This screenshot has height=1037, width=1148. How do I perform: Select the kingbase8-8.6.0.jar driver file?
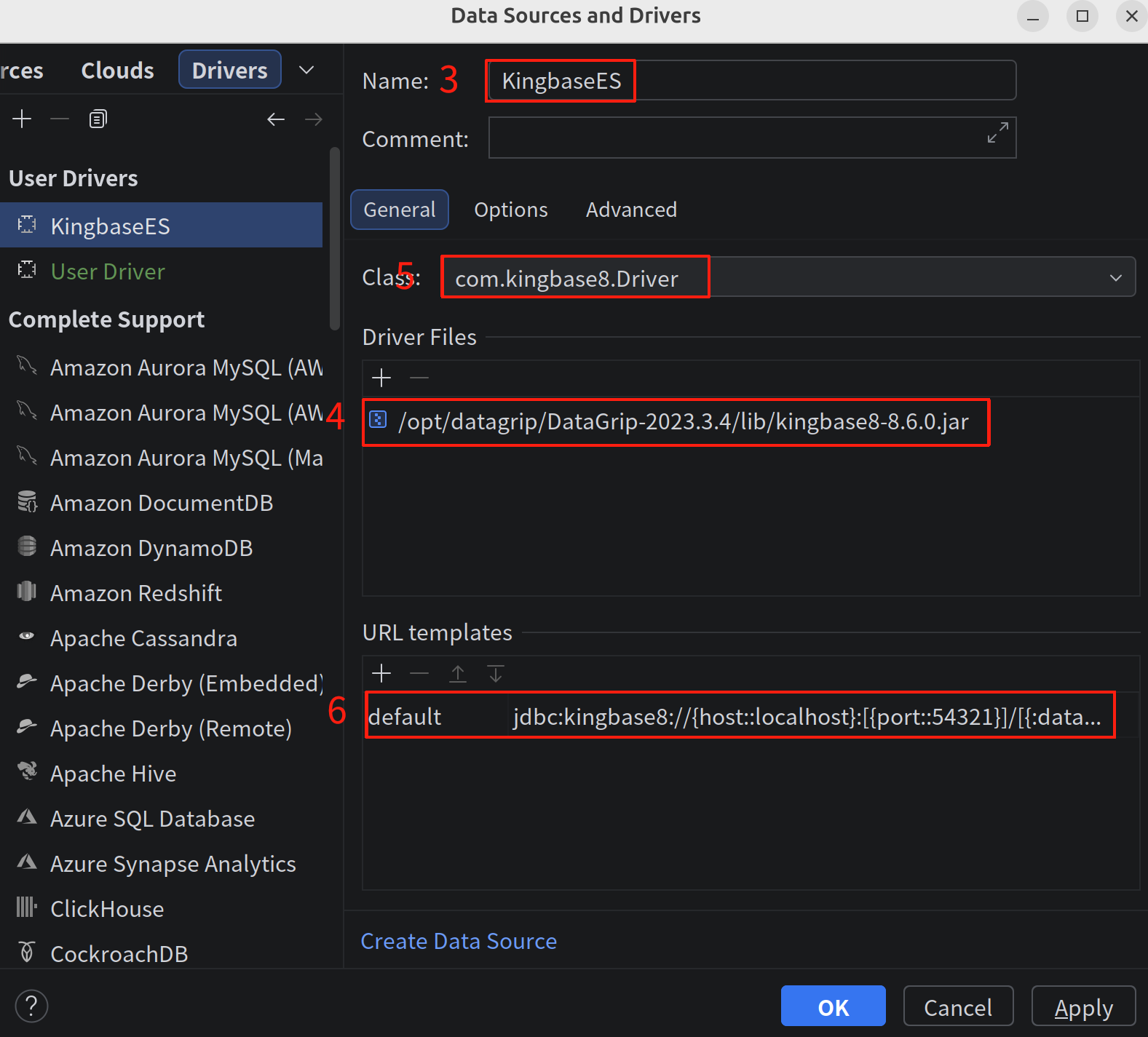click(x=683, y=422)
